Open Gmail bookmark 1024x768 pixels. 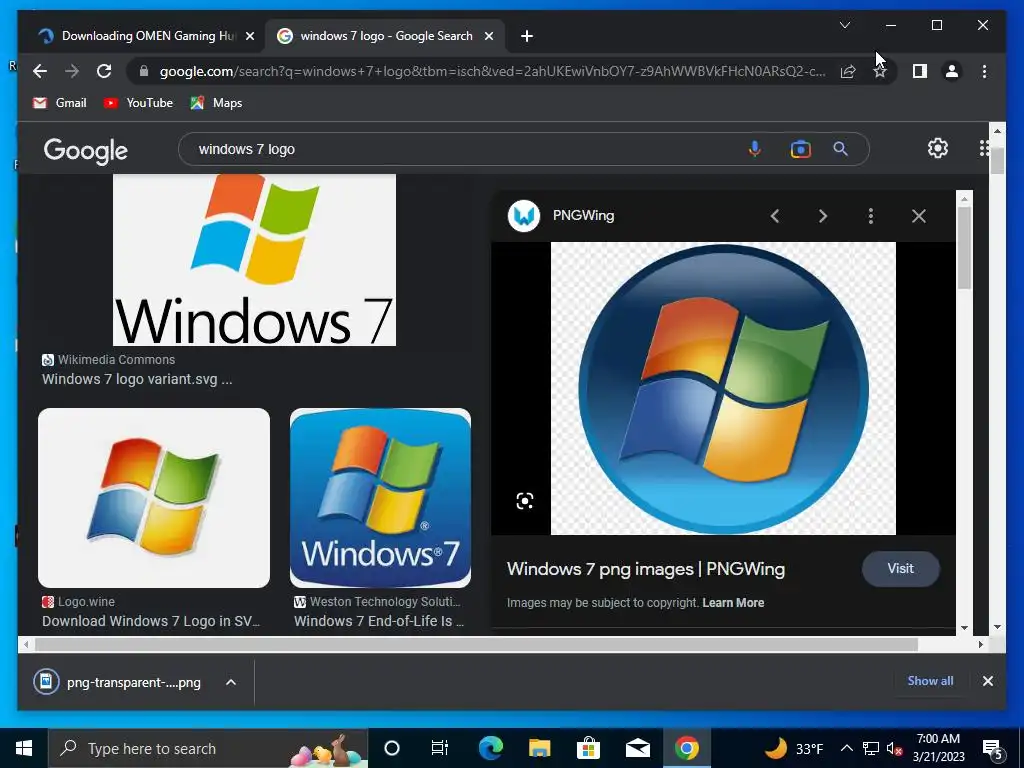click(59, 103)
